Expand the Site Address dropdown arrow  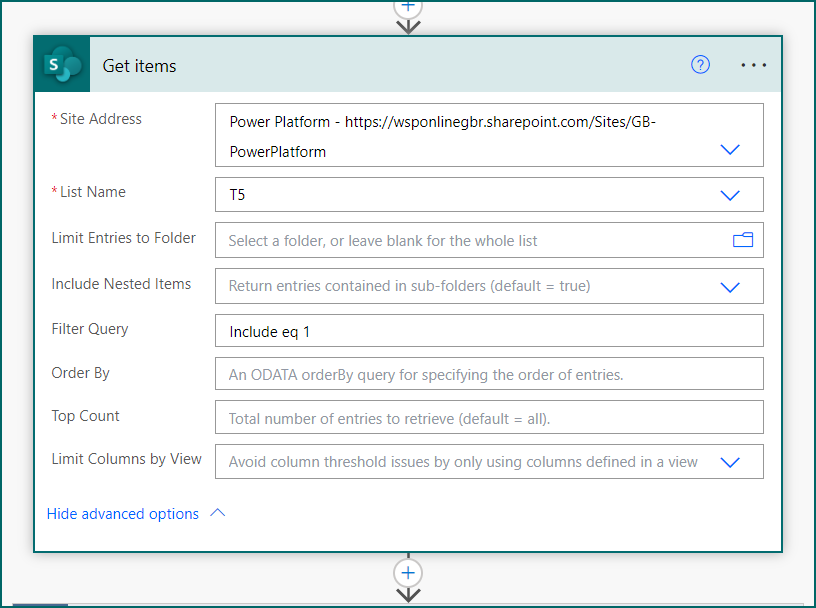(x=730, y=149)
